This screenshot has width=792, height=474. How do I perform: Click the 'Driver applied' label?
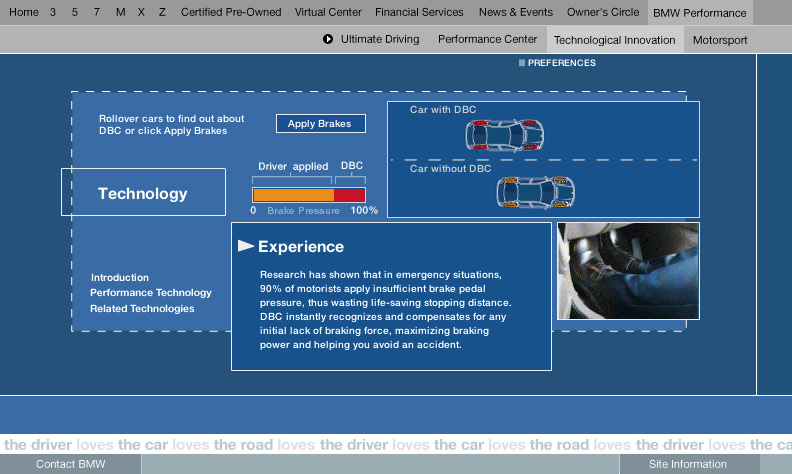click(293, 166)
